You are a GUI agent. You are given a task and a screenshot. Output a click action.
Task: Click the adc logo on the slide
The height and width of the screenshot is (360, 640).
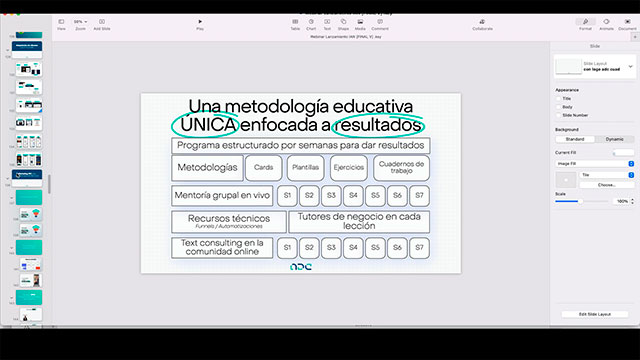301,267
